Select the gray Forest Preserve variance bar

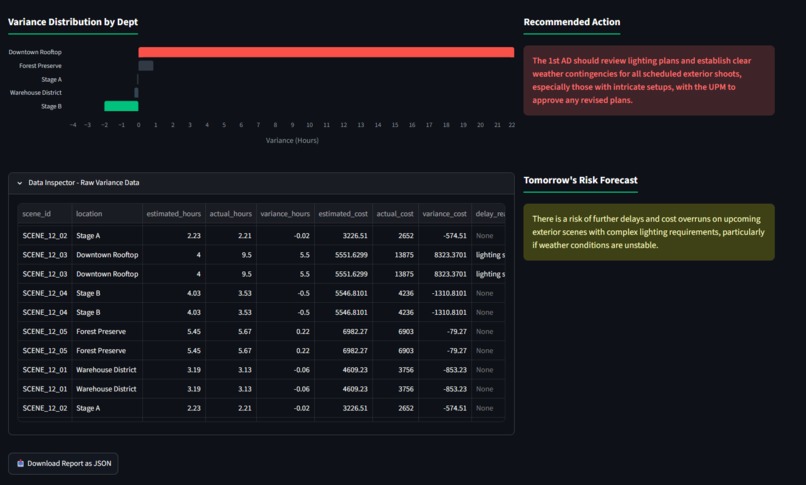coord(146,66)
